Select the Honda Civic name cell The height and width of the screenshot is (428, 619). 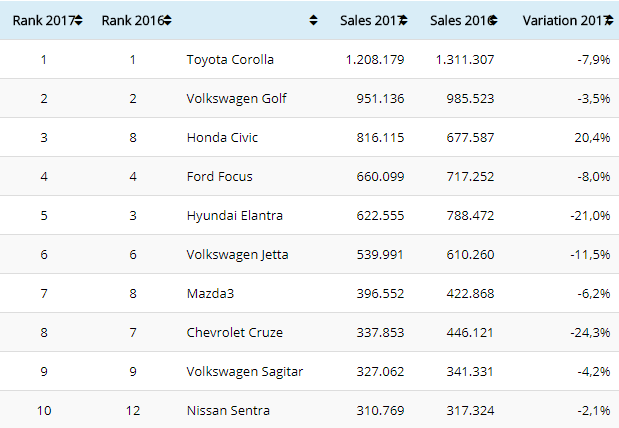(222, 138)
